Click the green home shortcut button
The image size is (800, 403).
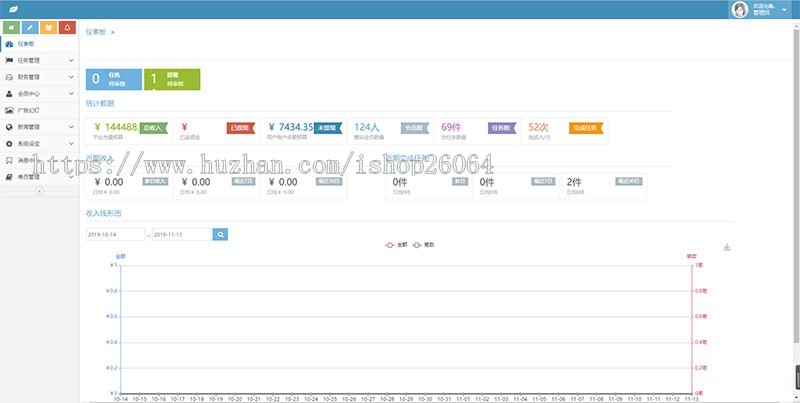pos(11,28)
